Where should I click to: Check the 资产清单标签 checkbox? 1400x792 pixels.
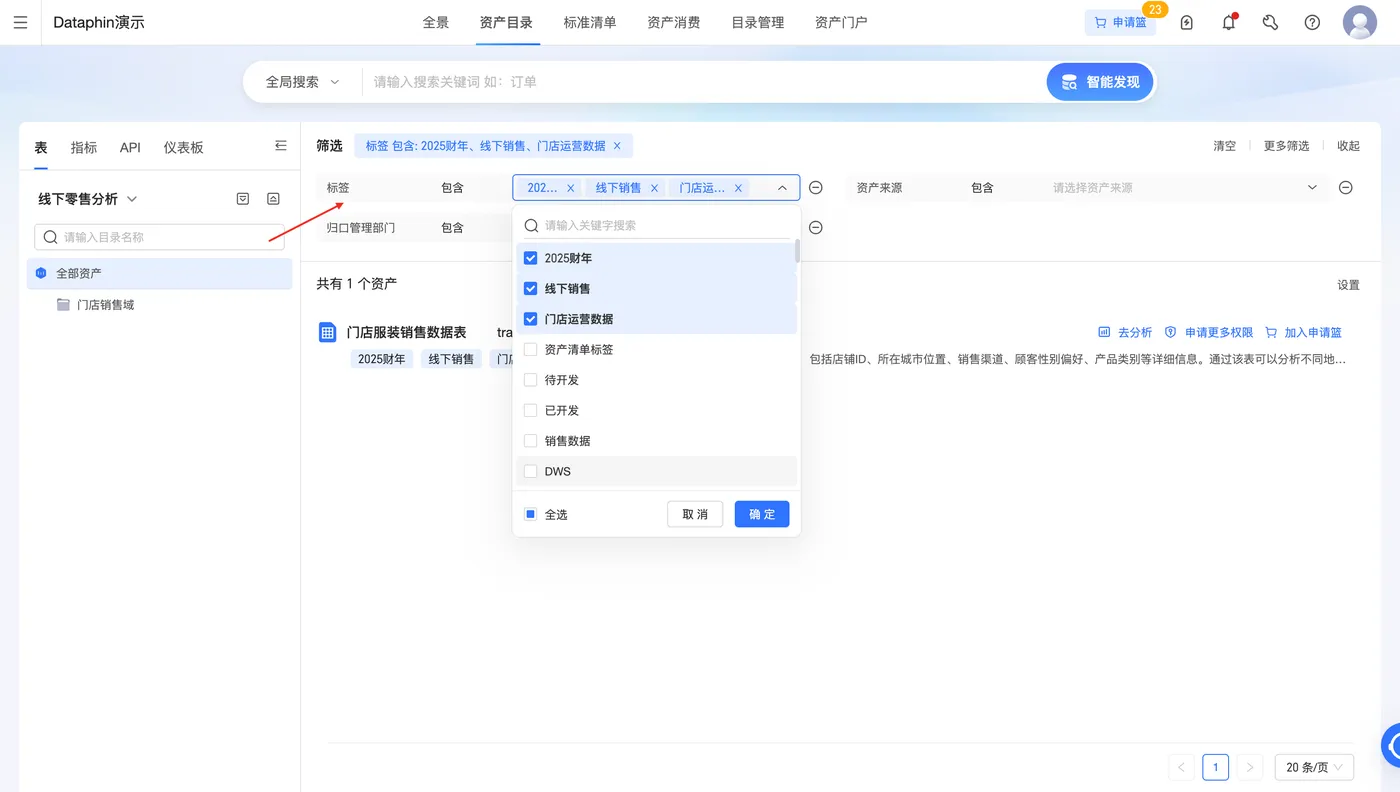click(x=531, y=350)
